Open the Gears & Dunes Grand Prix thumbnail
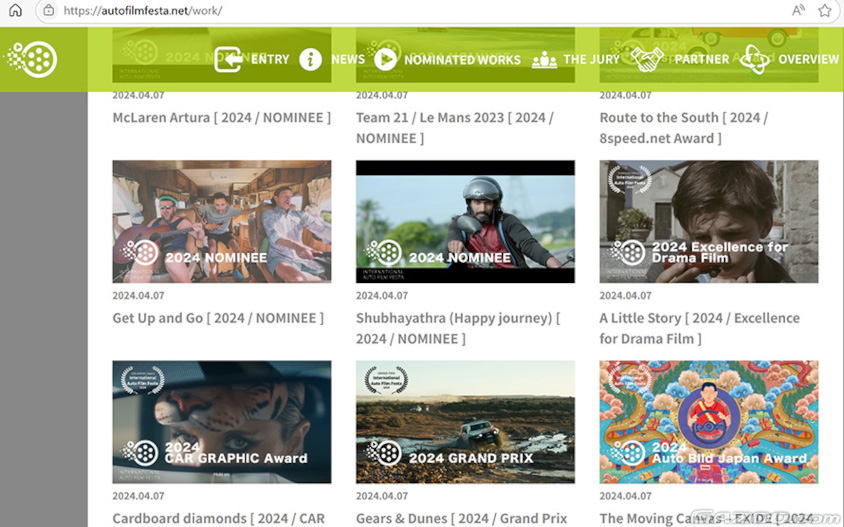 click(465, 421)
